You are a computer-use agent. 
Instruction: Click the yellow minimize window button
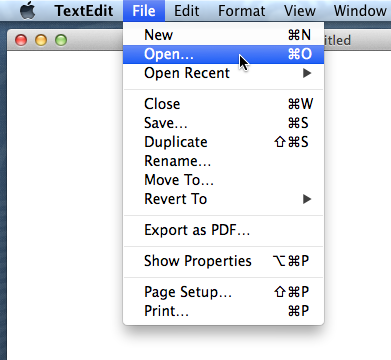[41, 40]
